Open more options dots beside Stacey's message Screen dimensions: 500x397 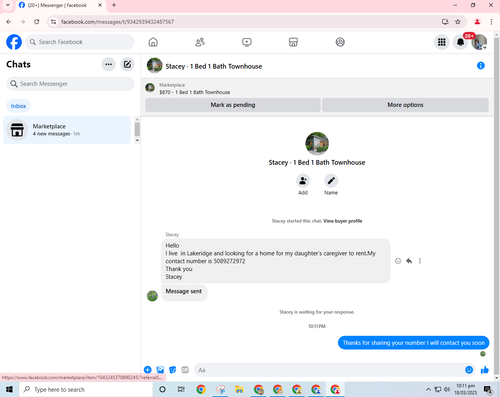coord(420,261)
